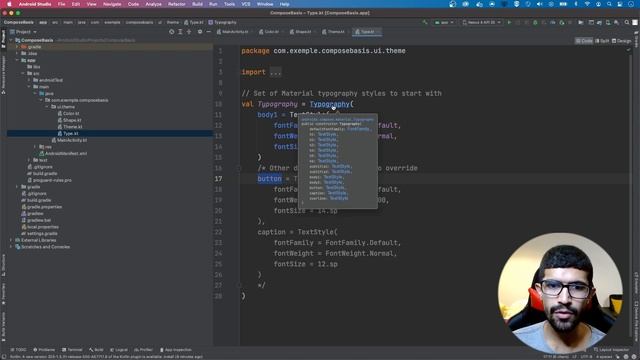Switch to Color.kt editor tab
The height and width of the screenshot is (360, 640).
point(270,32)
